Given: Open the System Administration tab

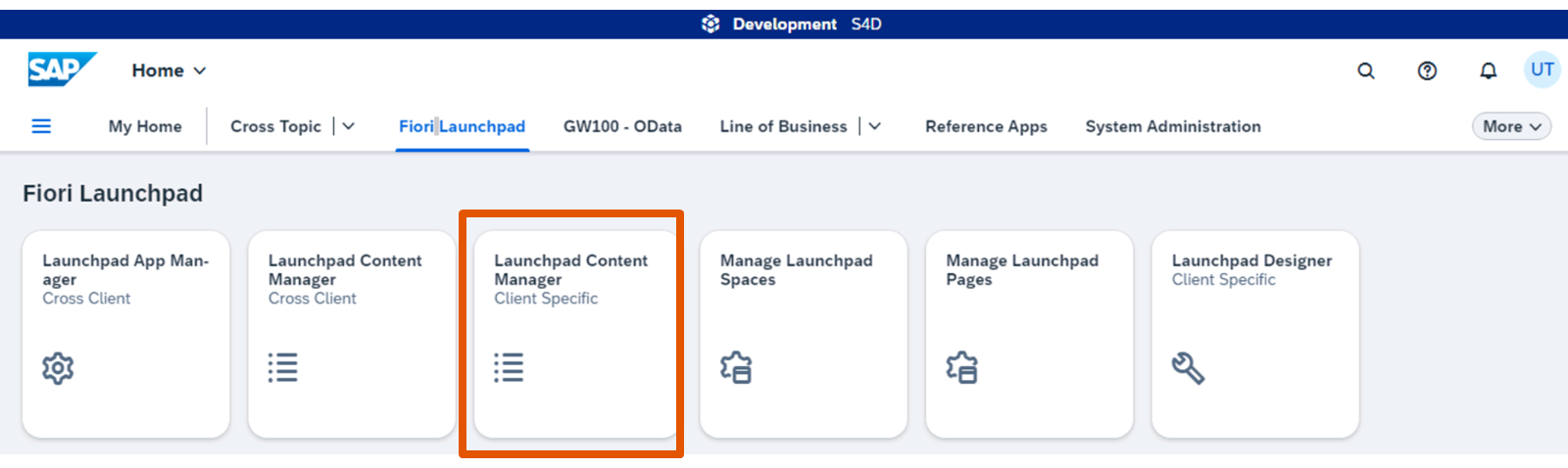Looking at the screenshot, I should [1173, 126].
